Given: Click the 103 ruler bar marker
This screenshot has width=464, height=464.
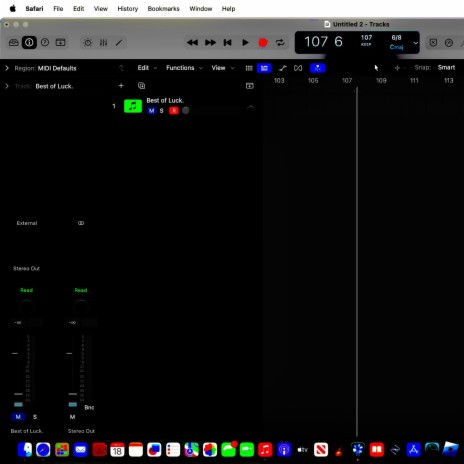Looking at the screenshot, I should [279, 81].
